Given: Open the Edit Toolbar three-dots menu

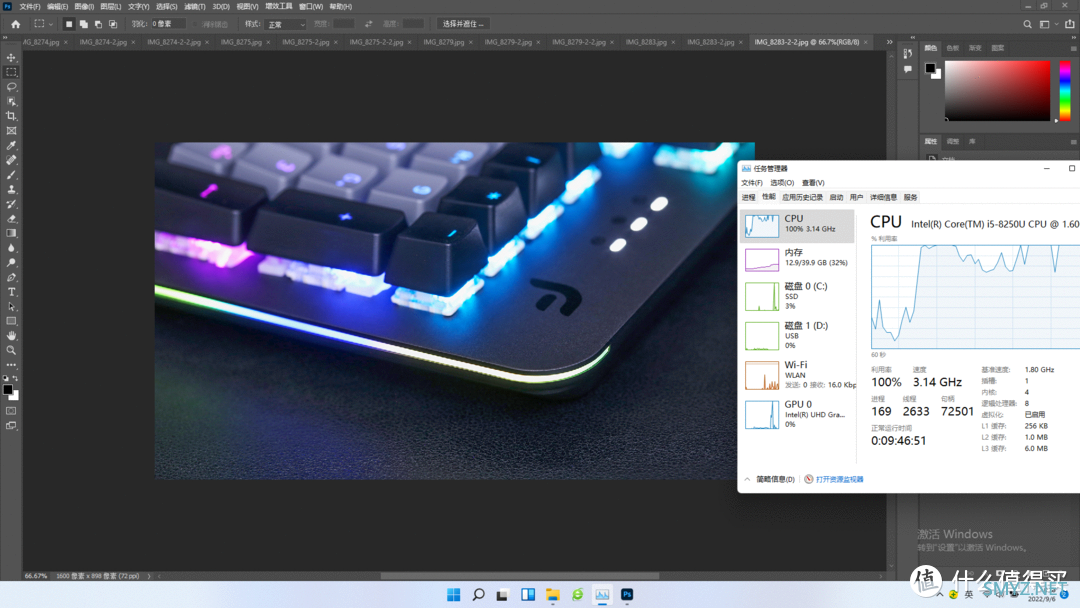Looking at the screenshot, I should 11,365.
